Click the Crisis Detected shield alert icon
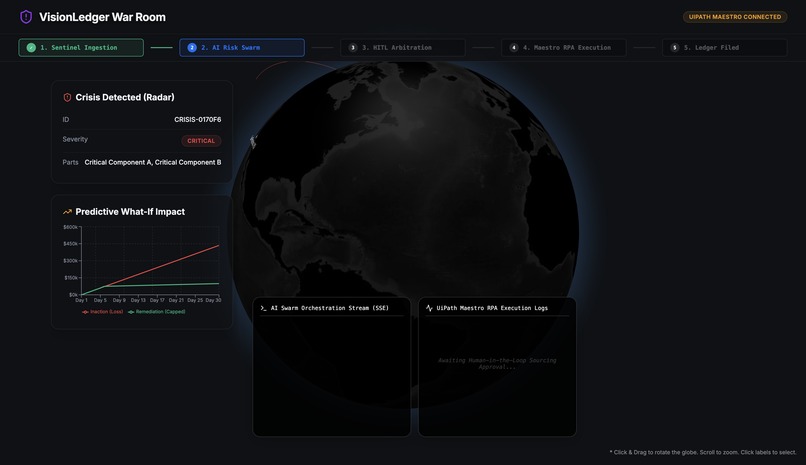This screenshot has height=465, width=806. coord(67,97)
